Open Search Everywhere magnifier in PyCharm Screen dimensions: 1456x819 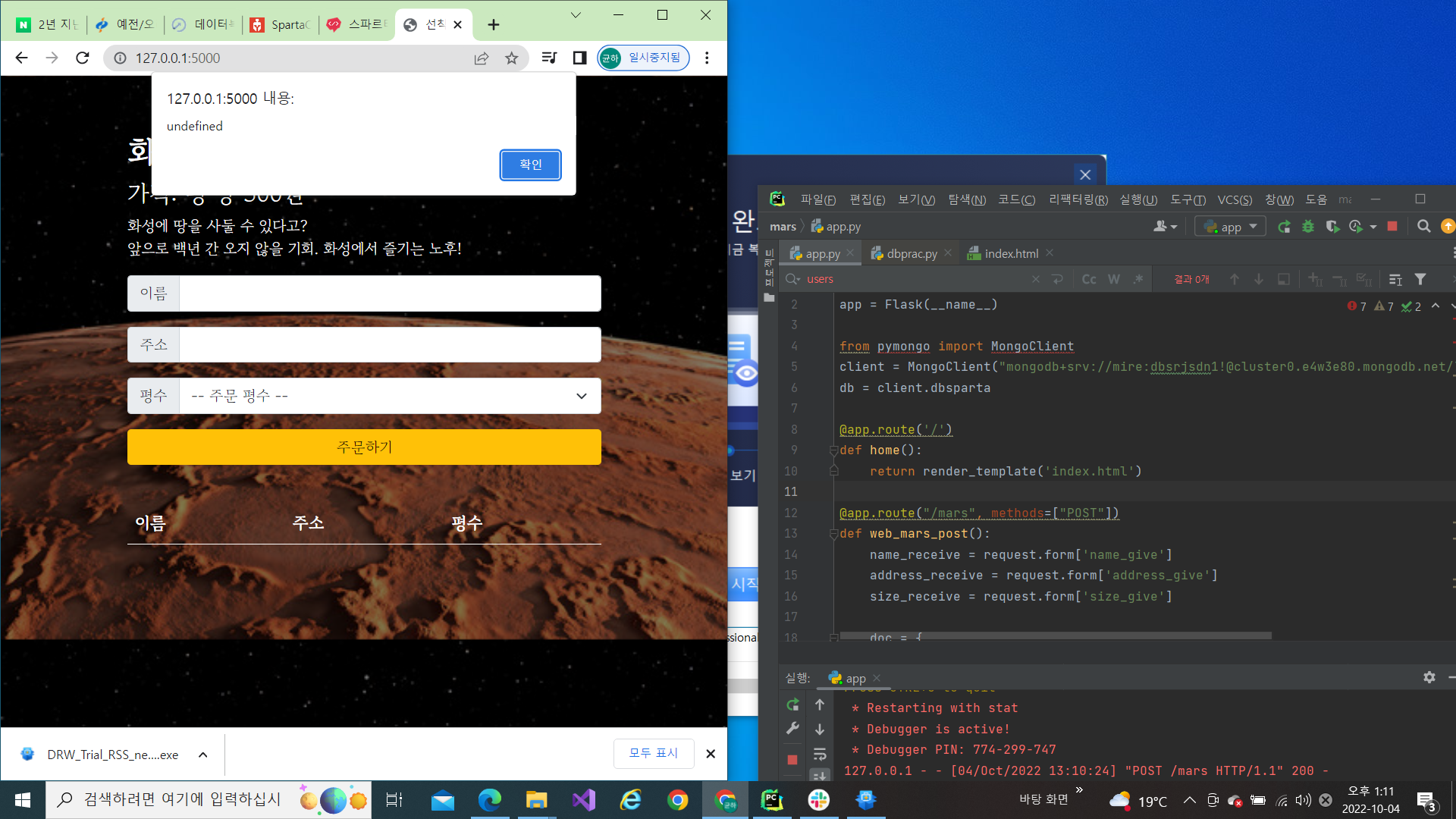pos(1424,226)
